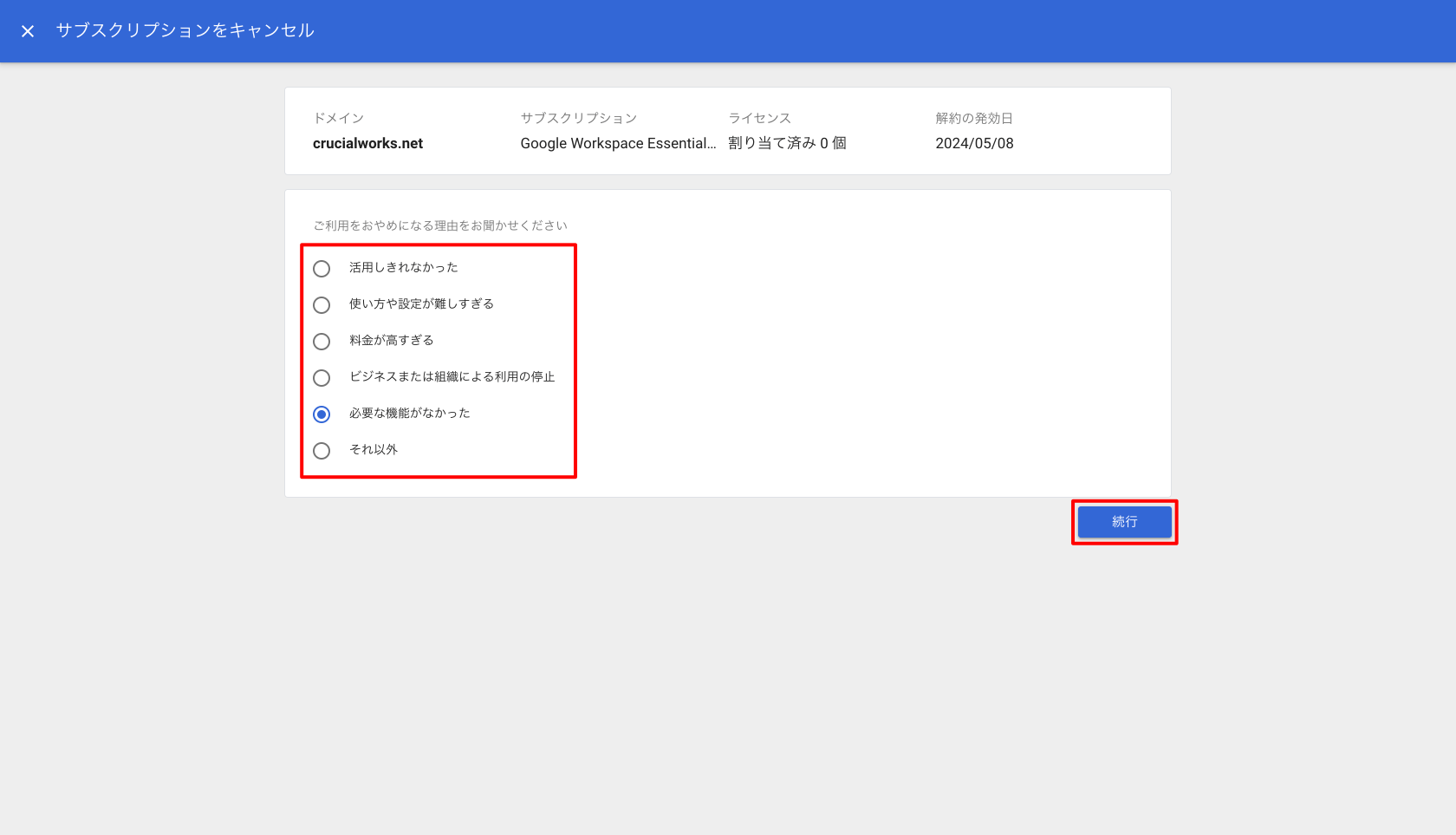Click the 必要な機能がなかった radio option
The height and width of the screenshot is (835, 1456).
(x=322, y=414)
